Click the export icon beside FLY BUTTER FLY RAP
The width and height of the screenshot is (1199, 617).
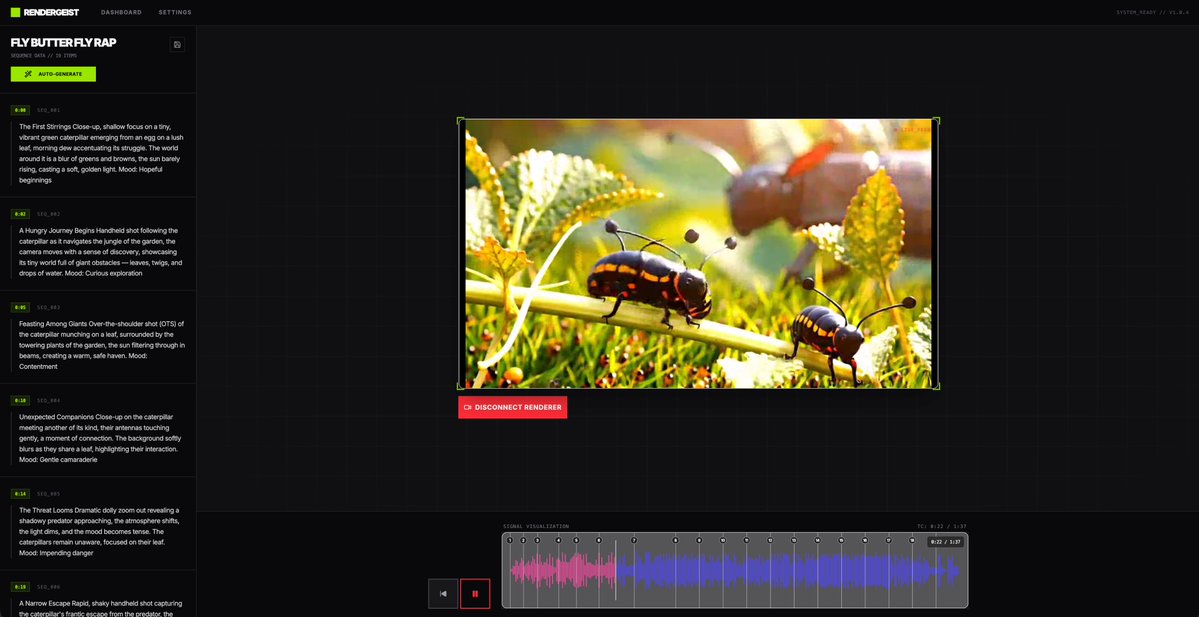coord(177,44)
